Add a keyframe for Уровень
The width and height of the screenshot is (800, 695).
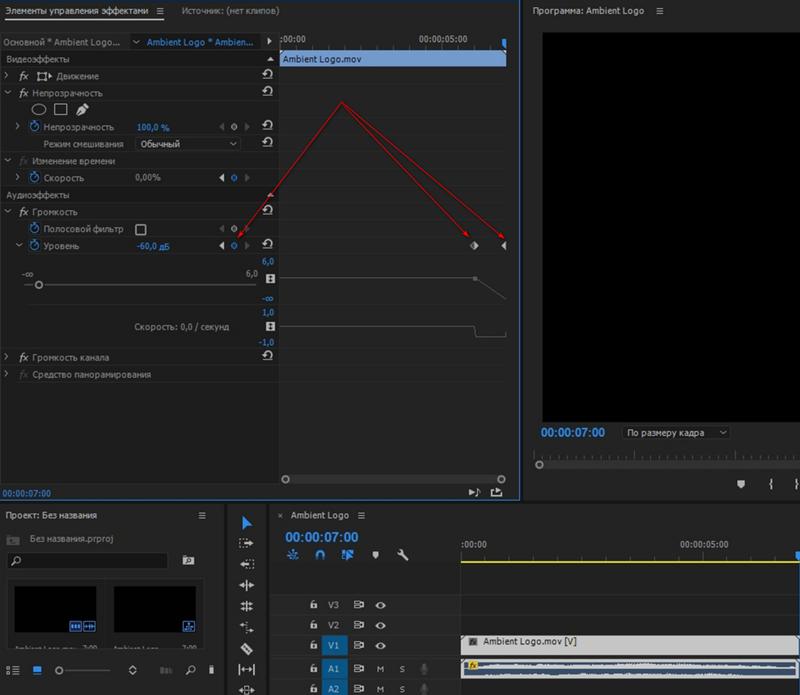234,245
